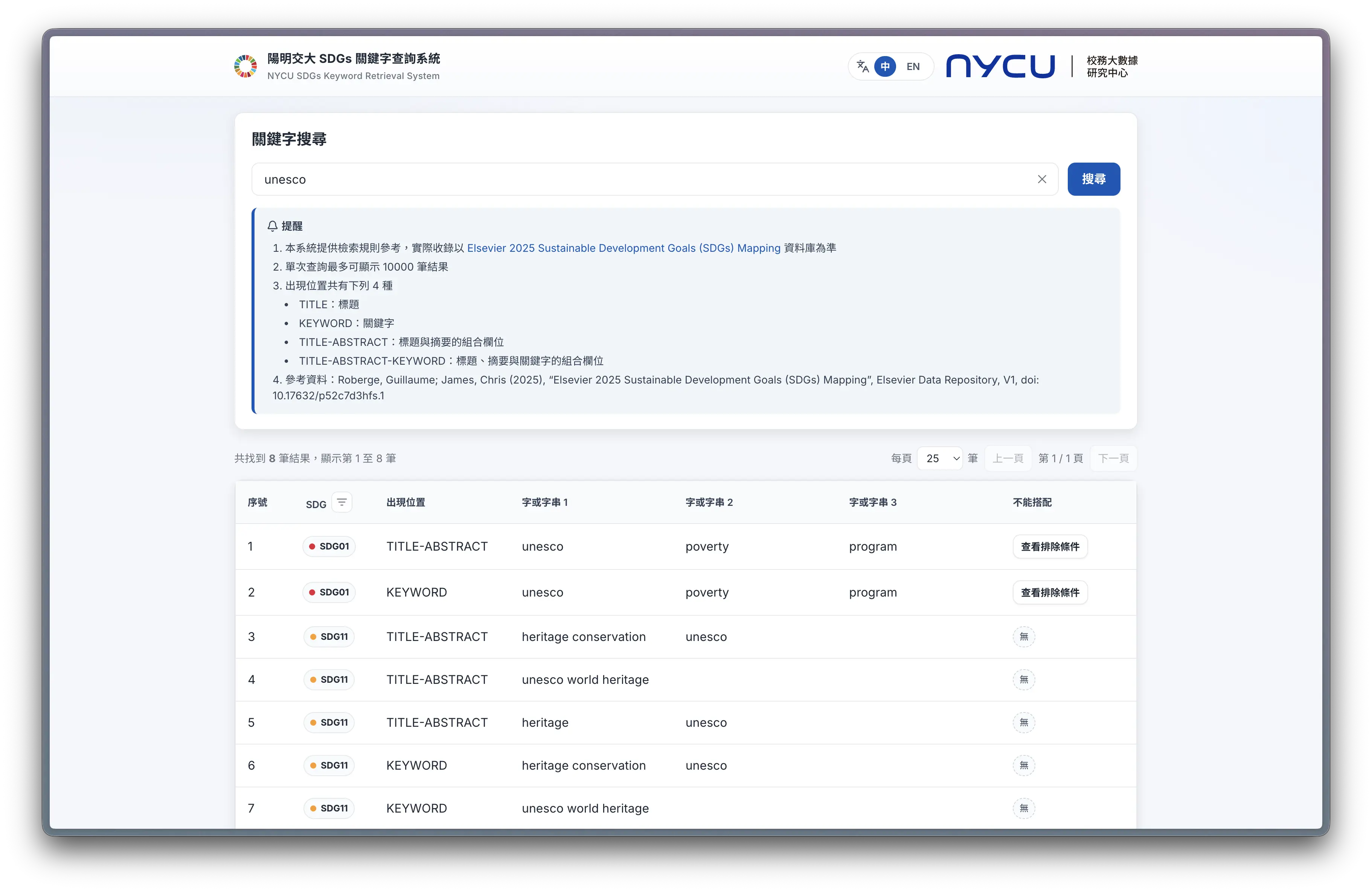Click the 字或字串 3 column header
This screenshot has height=892, width=1372.
(873, 502)
